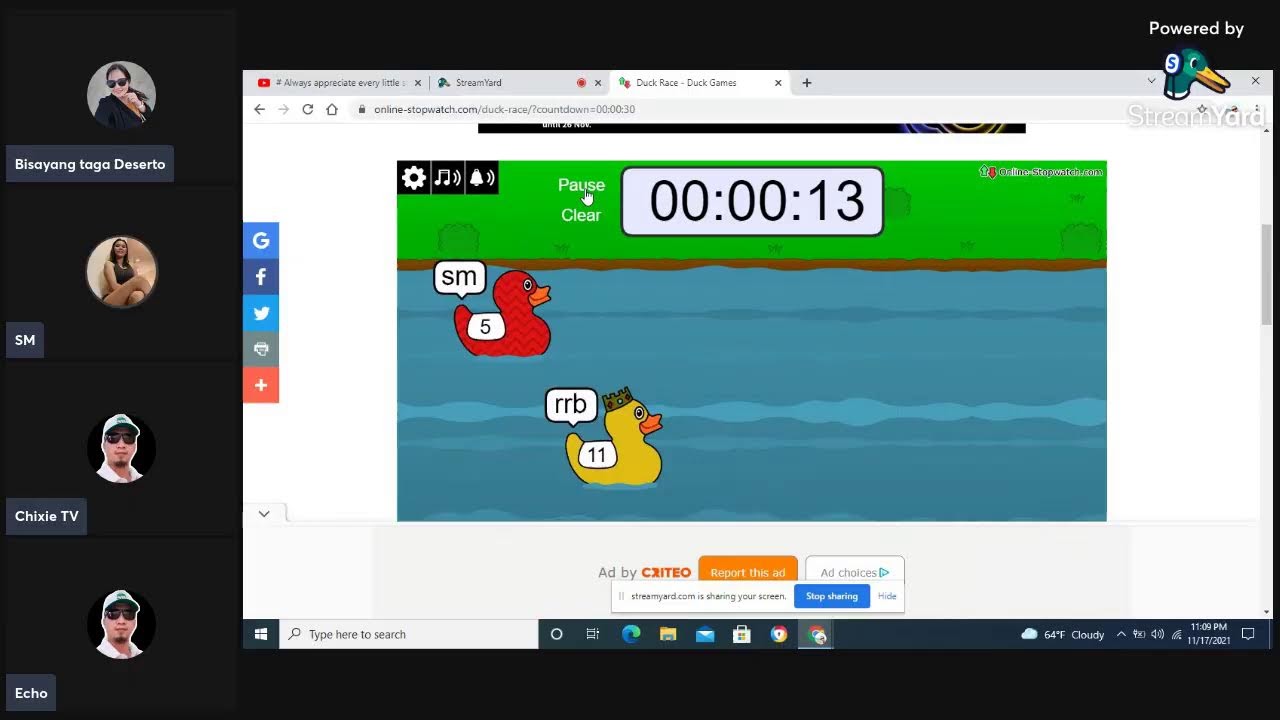Open the network wifi icon

point(1177,634)
